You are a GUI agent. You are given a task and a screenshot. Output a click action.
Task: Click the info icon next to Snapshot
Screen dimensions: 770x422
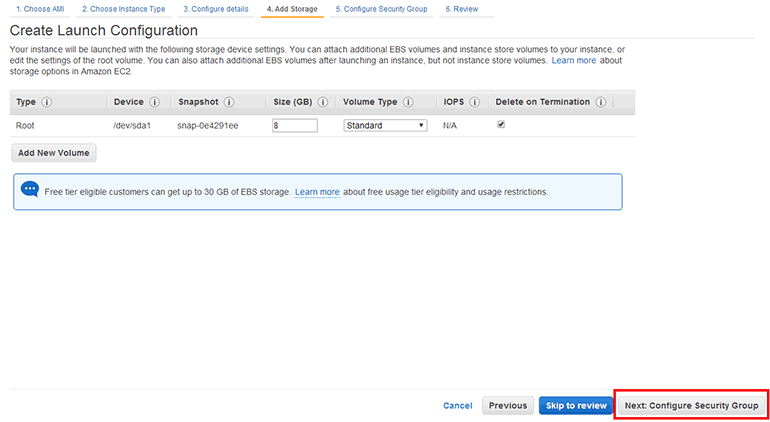[229, 102]
